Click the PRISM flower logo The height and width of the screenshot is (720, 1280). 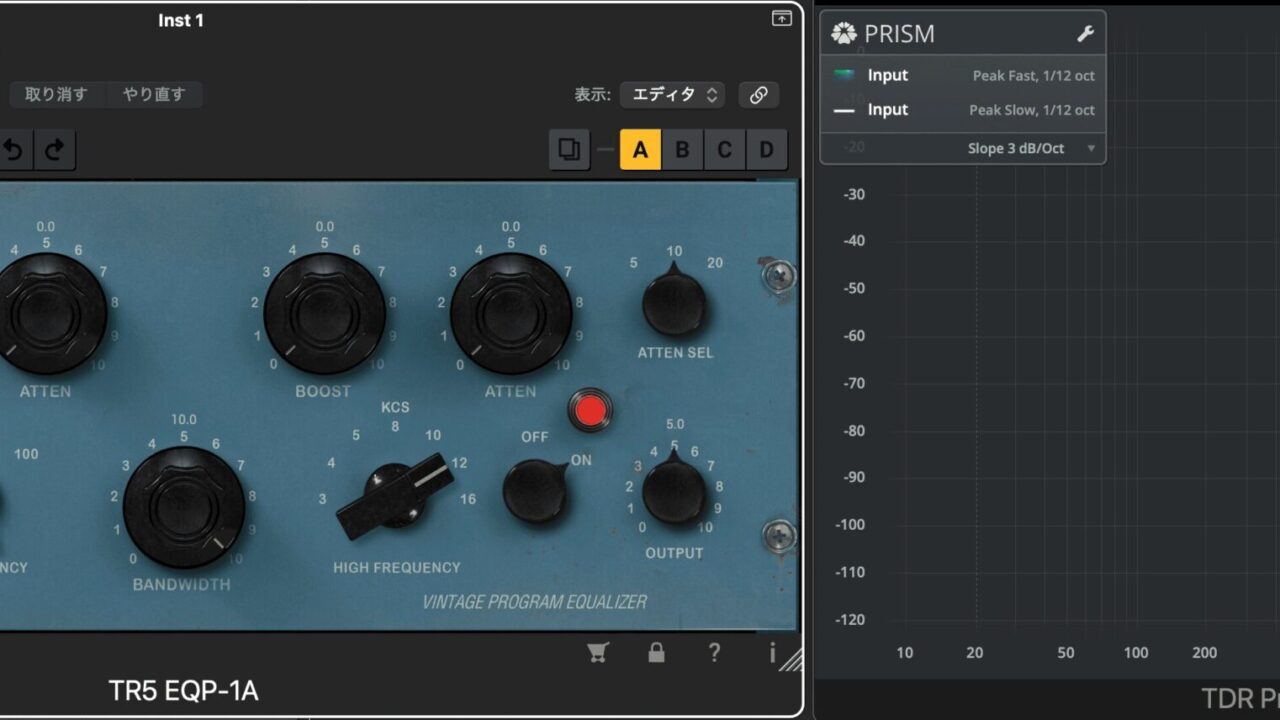pos(844,34)
